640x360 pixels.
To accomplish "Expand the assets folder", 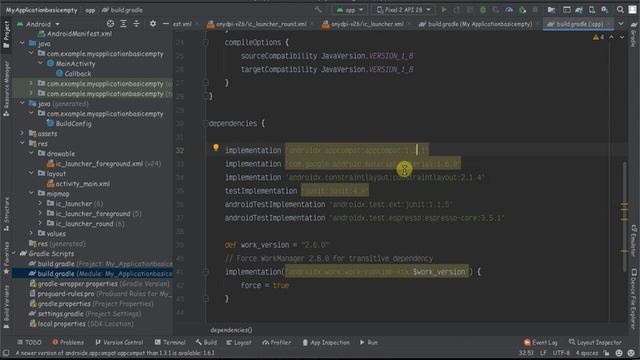I will (x=22, y=133).
